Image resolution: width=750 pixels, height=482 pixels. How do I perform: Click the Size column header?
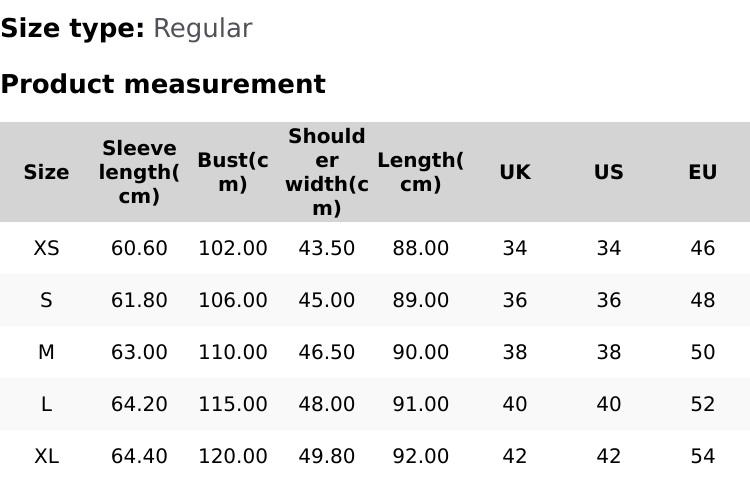tap(46, 172)
